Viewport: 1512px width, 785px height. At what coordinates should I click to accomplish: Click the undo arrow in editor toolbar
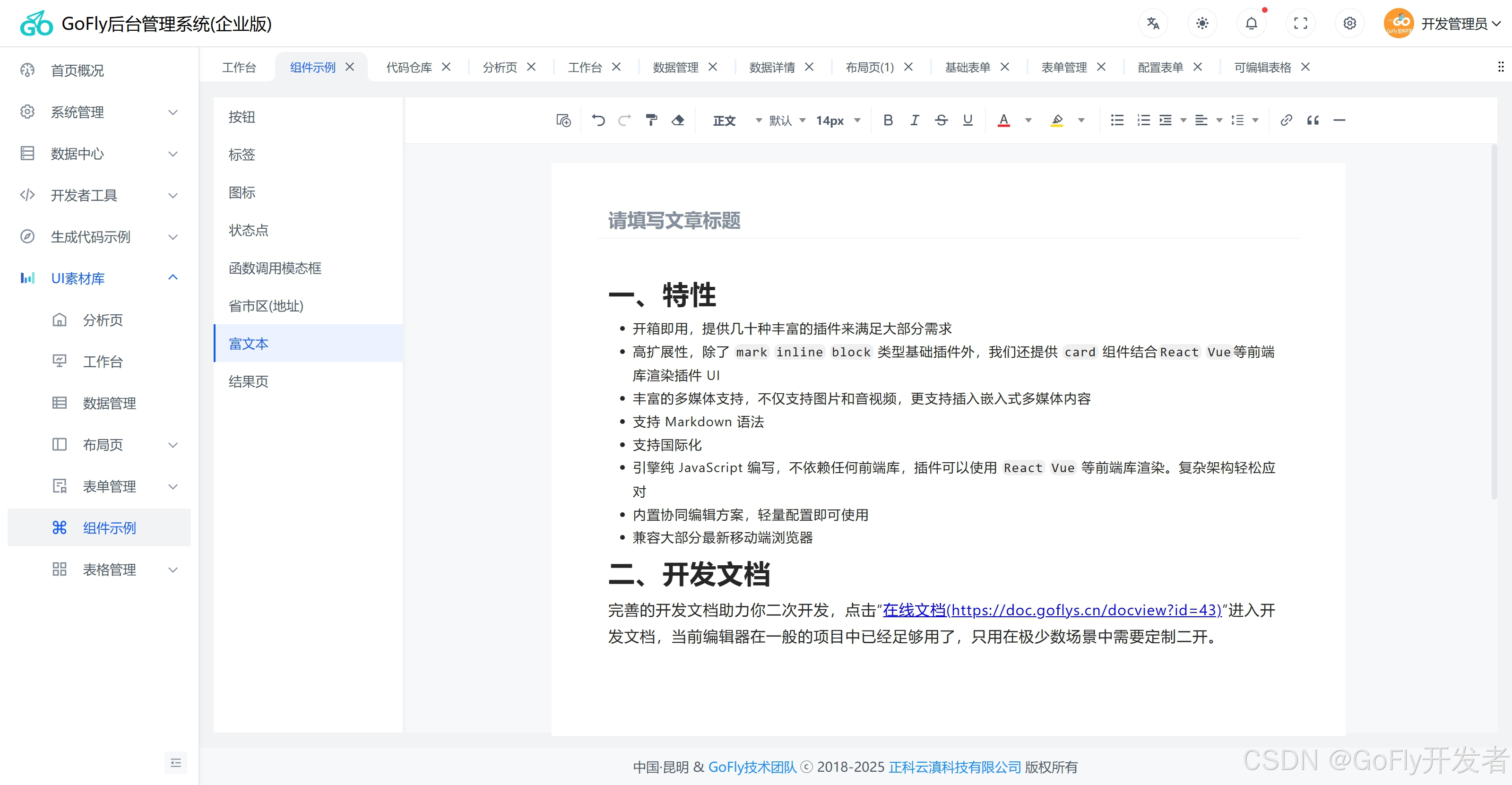click(x=598, y=120)
